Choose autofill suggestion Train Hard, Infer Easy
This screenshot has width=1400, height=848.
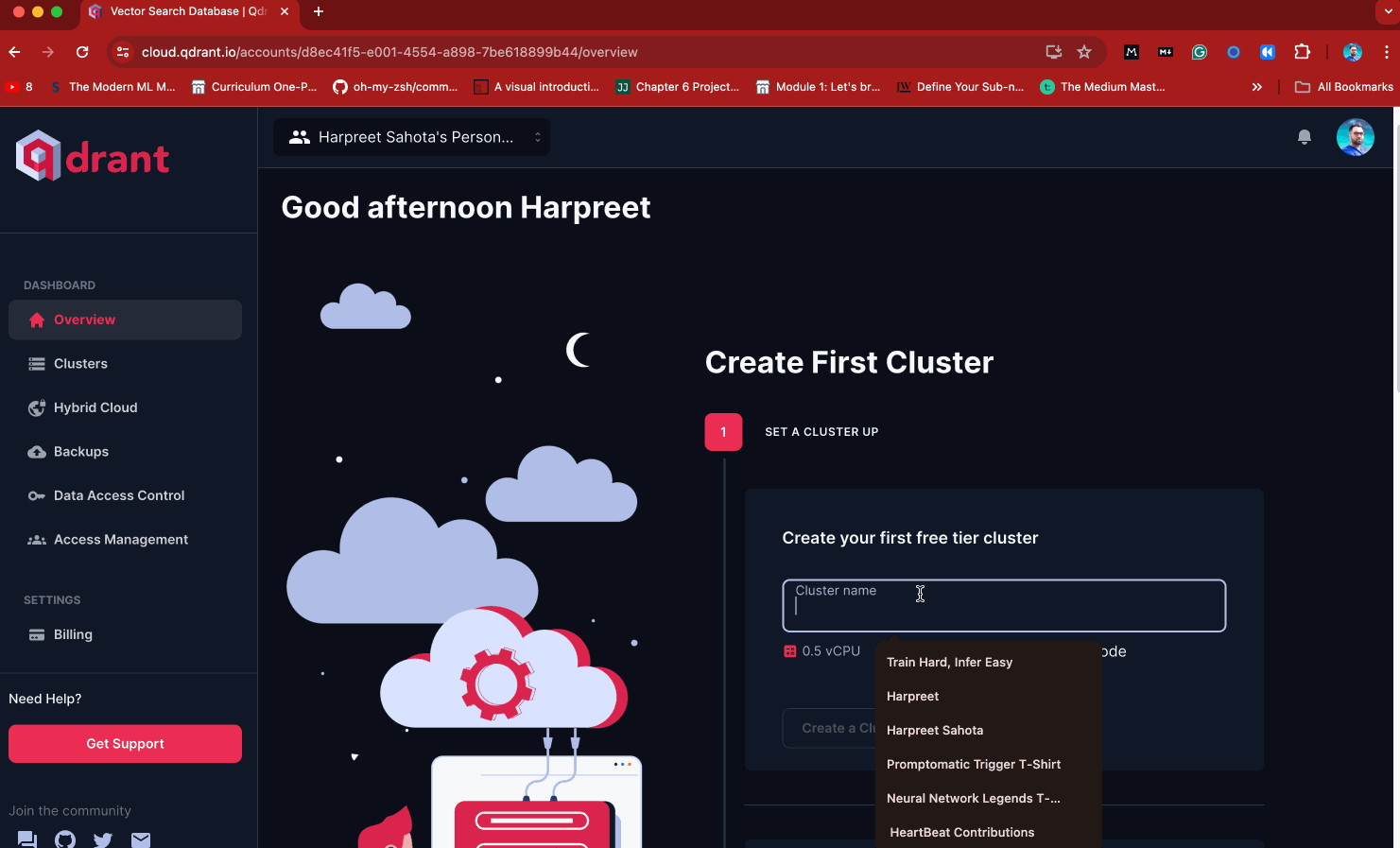coord(989,663)
